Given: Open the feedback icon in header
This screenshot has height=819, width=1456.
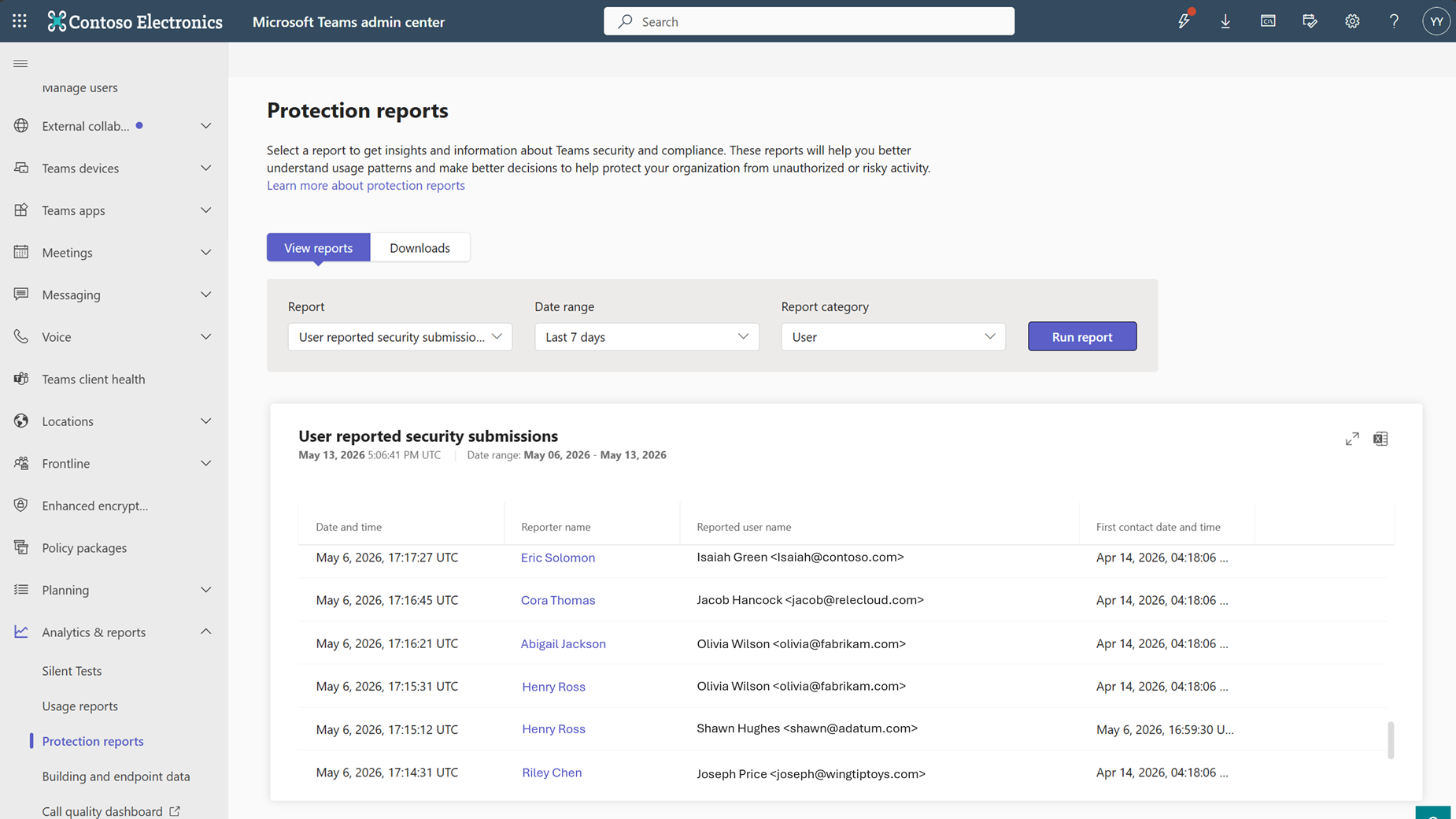Looking at the screenshot, I should (1310, 21).
